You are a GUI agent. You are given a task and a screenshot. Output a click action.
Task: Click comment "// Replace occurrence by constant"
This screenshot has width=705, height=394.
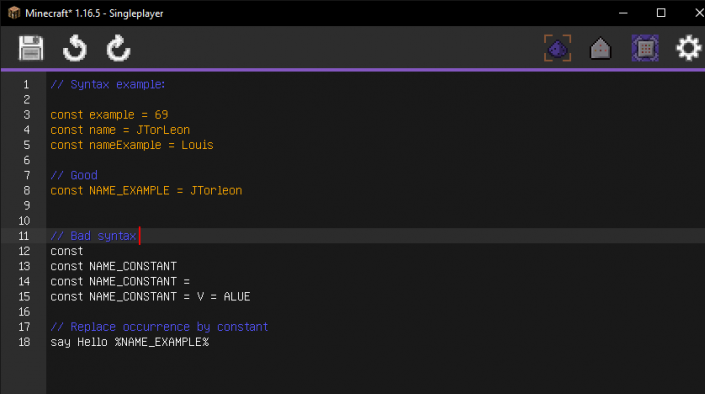pos(159,327)
